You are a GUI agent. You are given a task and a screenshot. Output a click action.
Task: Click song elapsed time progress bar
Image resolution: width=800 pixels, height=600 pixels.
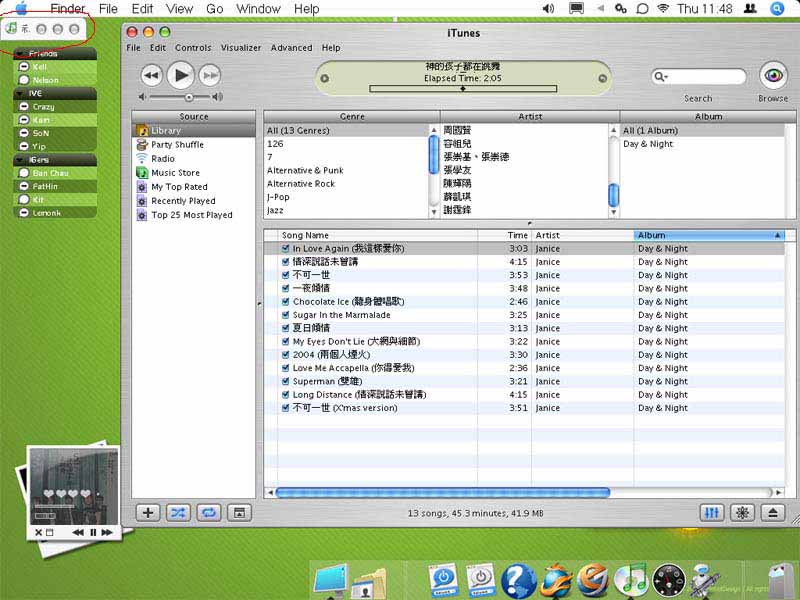[463, 89]
